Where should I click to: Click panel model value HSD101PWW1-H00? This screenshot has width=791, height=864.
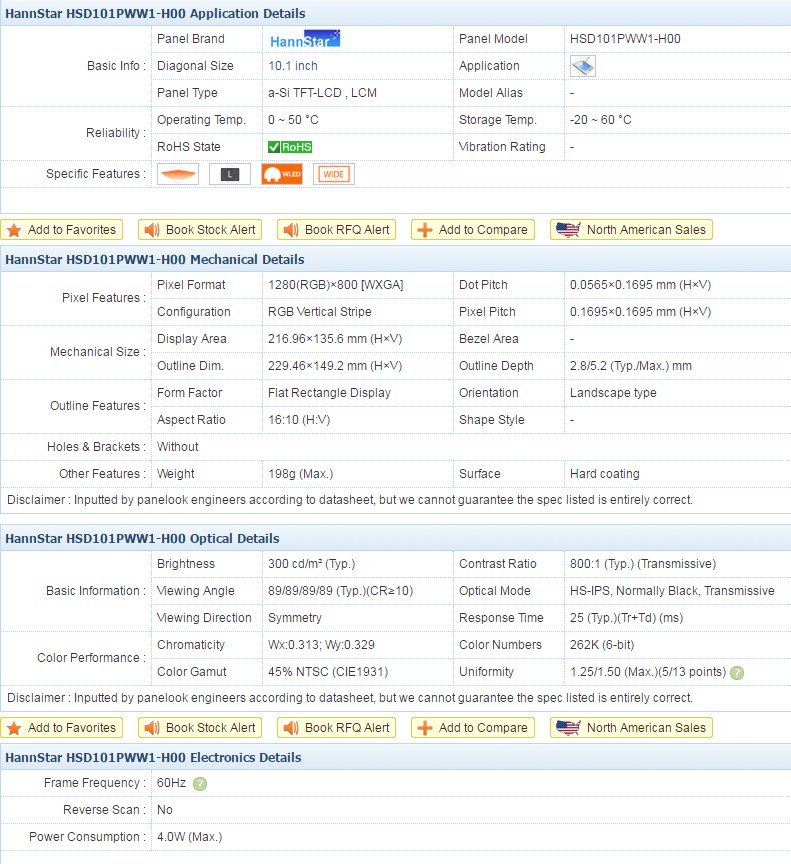coord(625,39)
